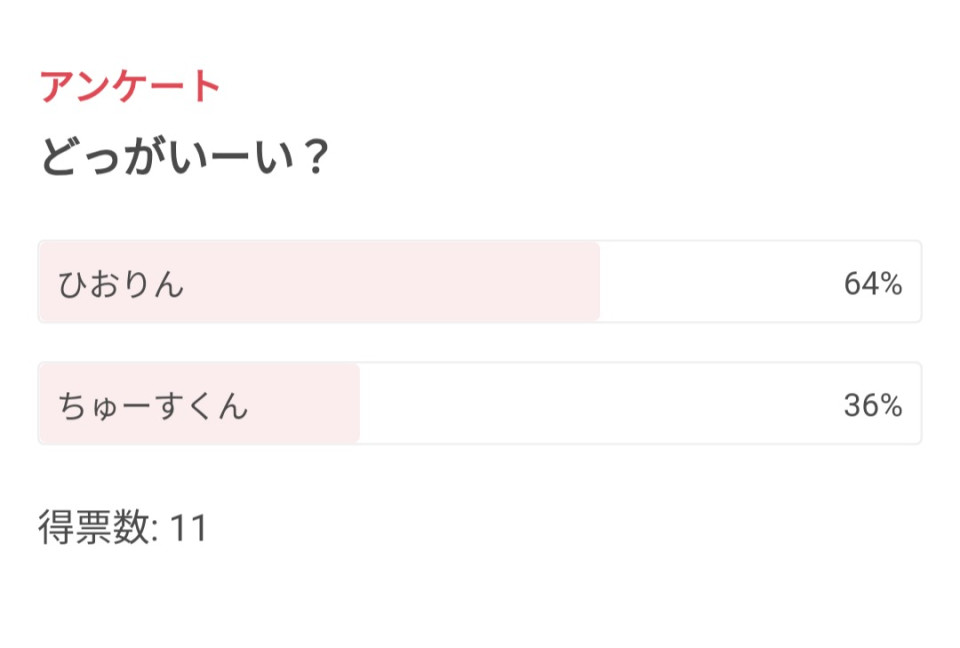The height and width of the screenshot is (648, 960).
Task: Click the 得票数 vote count line
Action: pyautogui.click(x=122, y=527)
